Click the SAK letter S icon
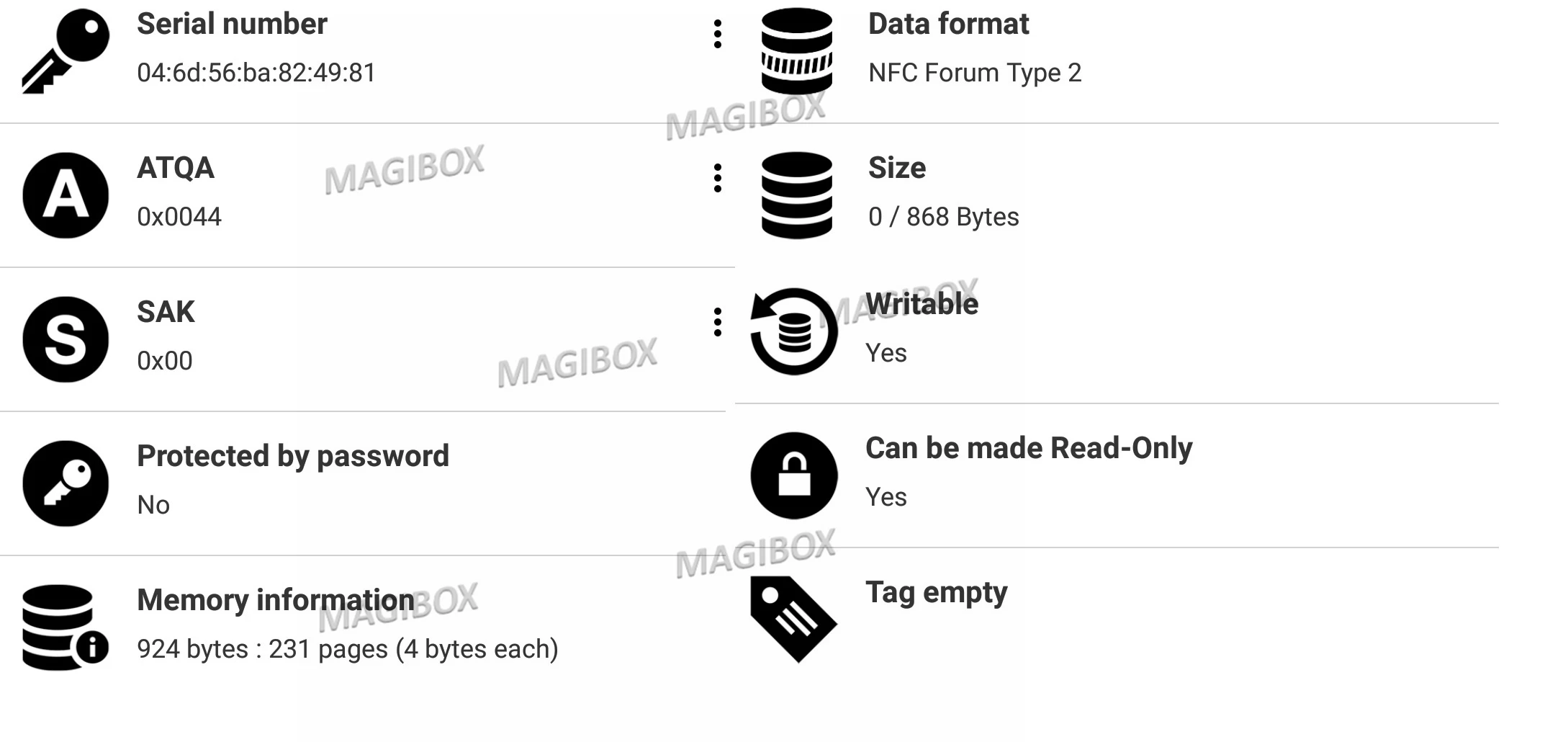 (x=66, y=339)
